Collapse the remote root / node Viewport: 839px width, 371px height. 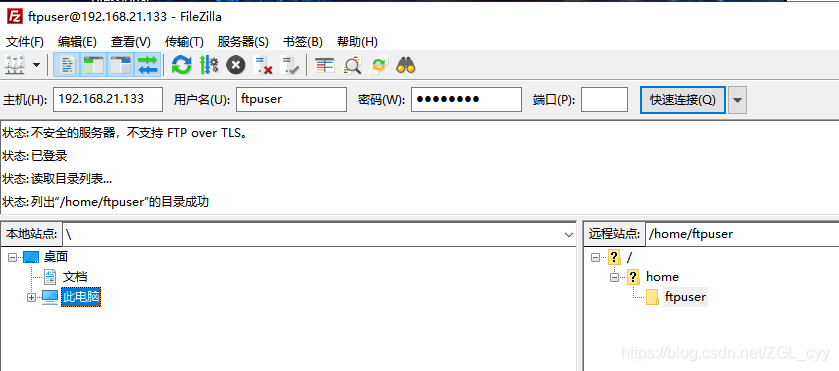[596, 257]
